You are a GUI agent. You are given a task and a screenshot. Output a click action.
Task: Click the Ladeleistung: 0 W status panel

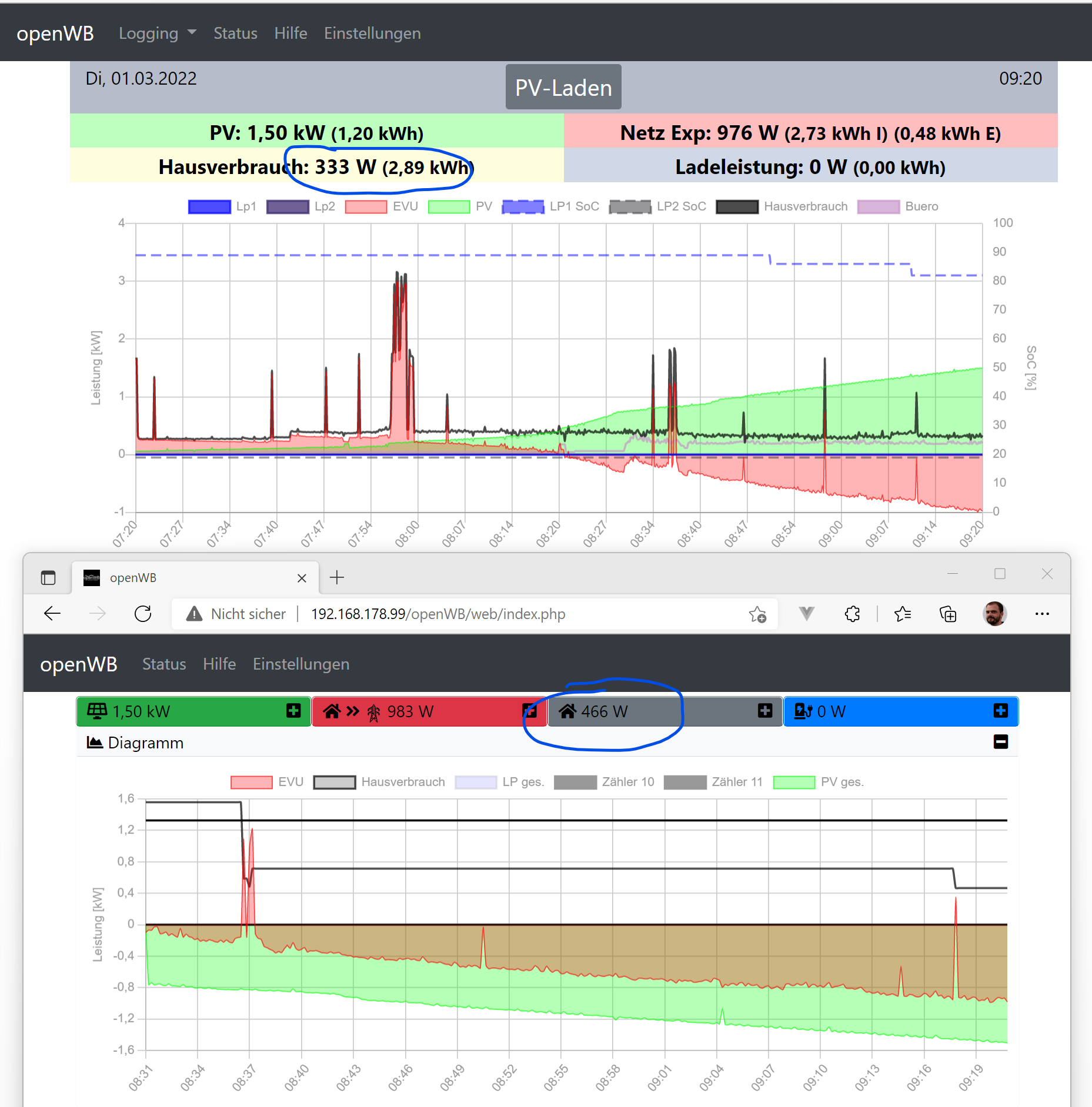pos(811,165)
